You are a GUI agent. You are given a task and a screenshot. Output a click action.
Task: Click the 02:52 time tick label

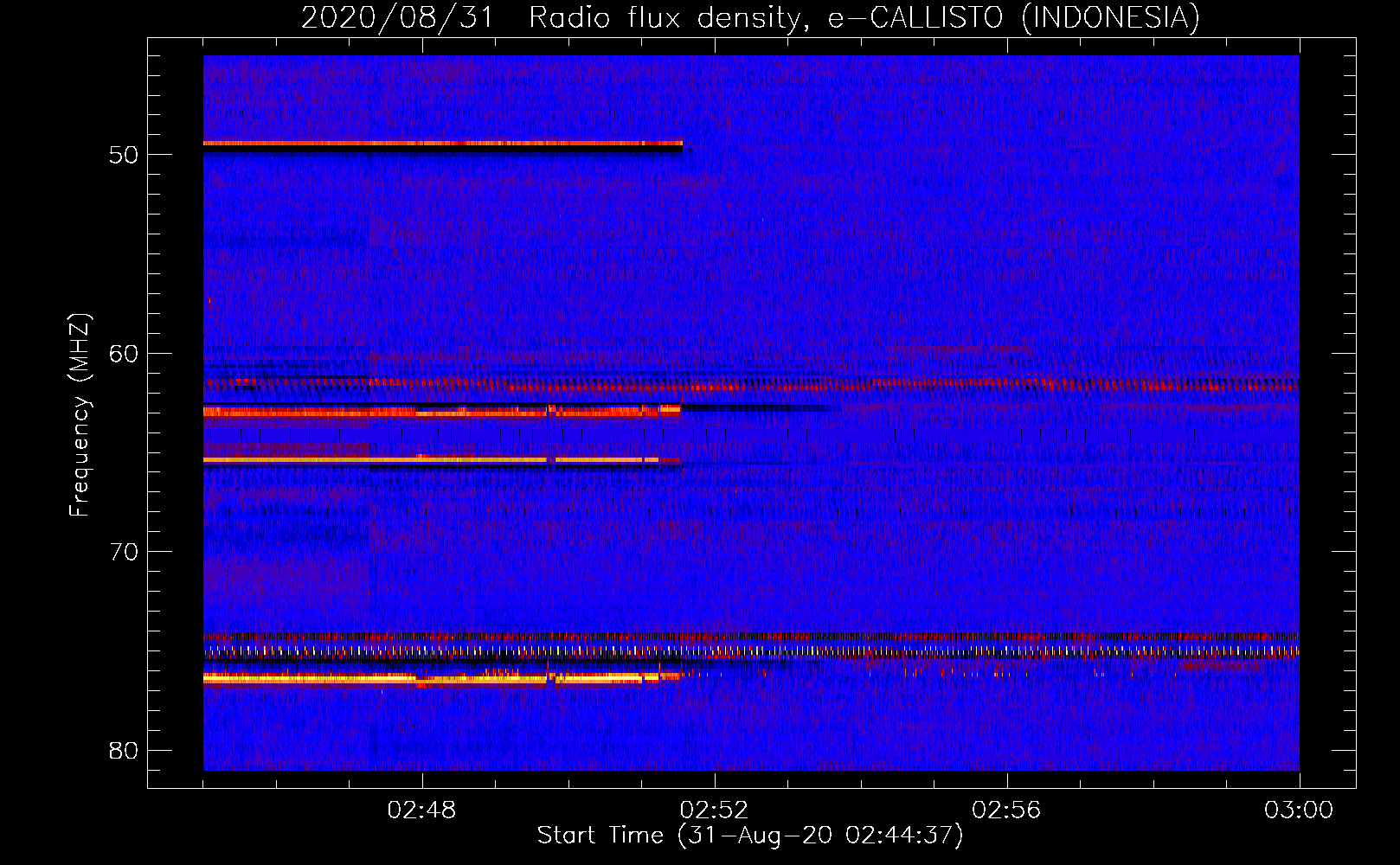(714, 811)
